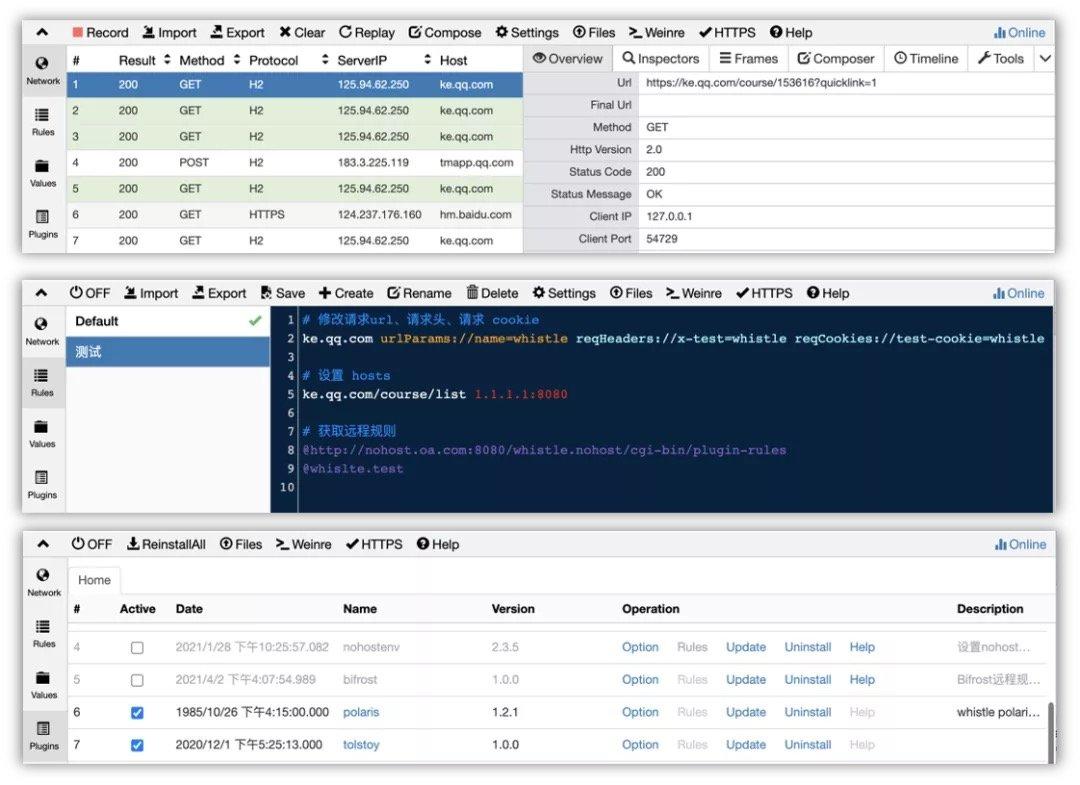The image size is (1080, 785).
Task: Sort by Result column arrows
Action: (167, 60)
